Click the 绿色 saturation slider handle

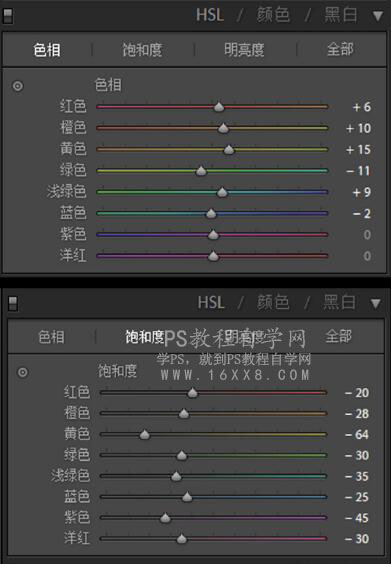(182, 455)
